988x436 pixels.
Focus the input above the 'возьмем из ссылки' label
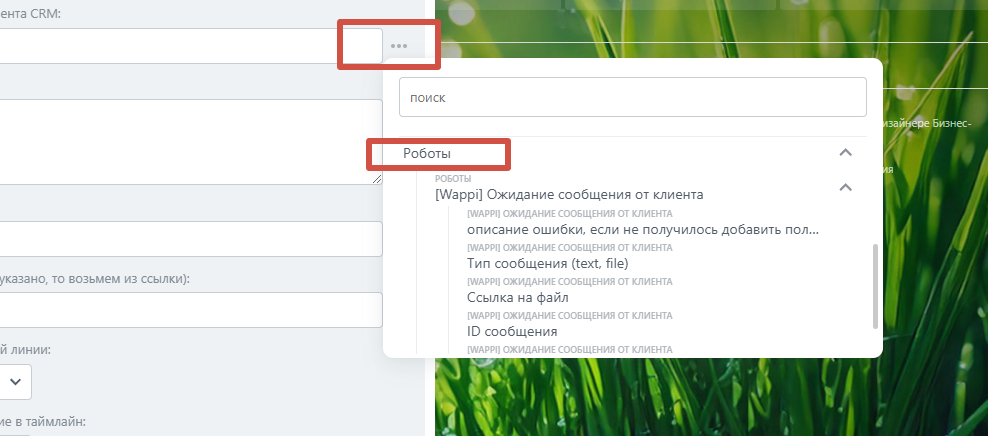point(191,239)
